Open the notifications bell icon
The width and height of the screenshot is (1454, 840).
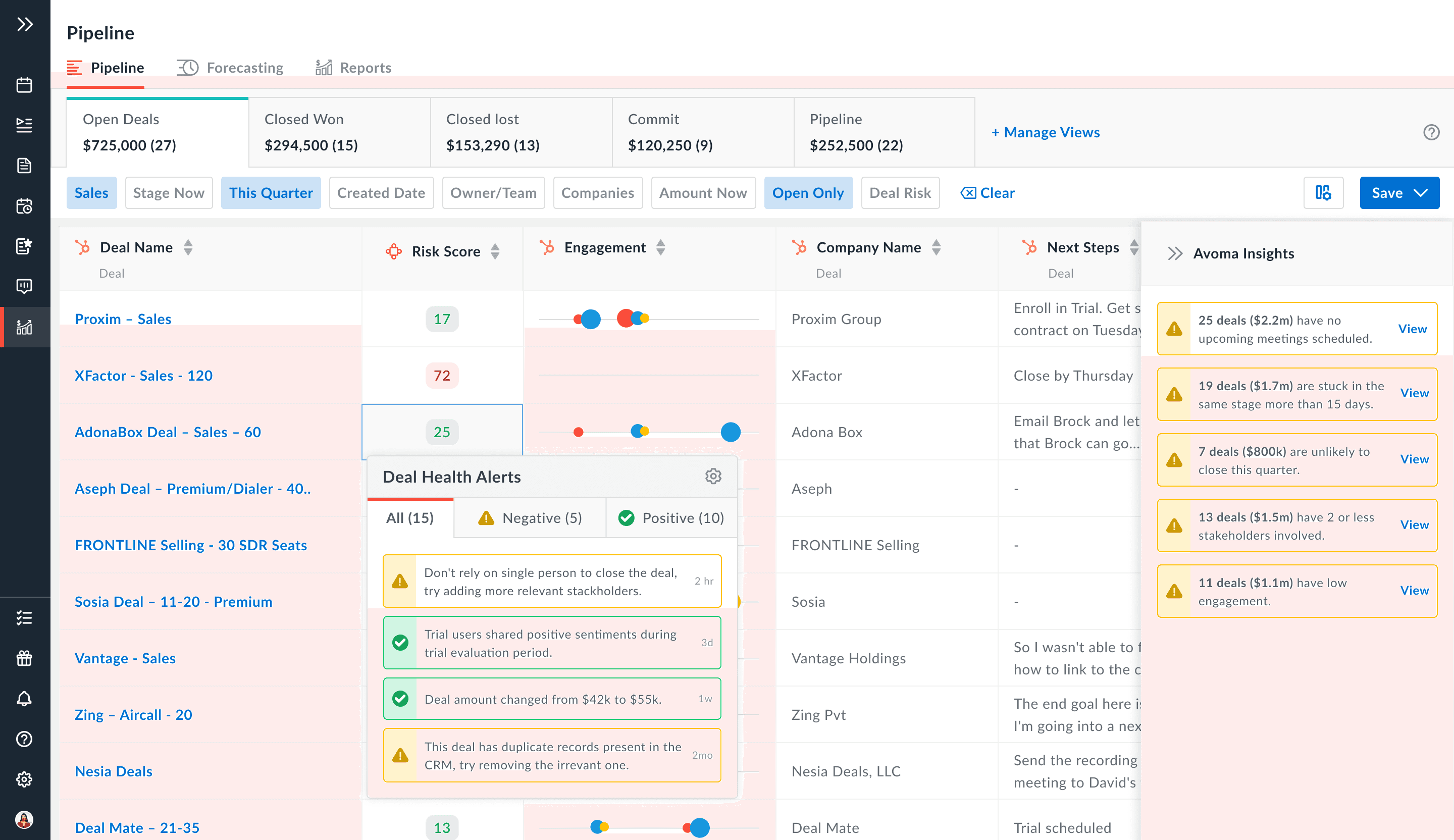tap(24, 699)
